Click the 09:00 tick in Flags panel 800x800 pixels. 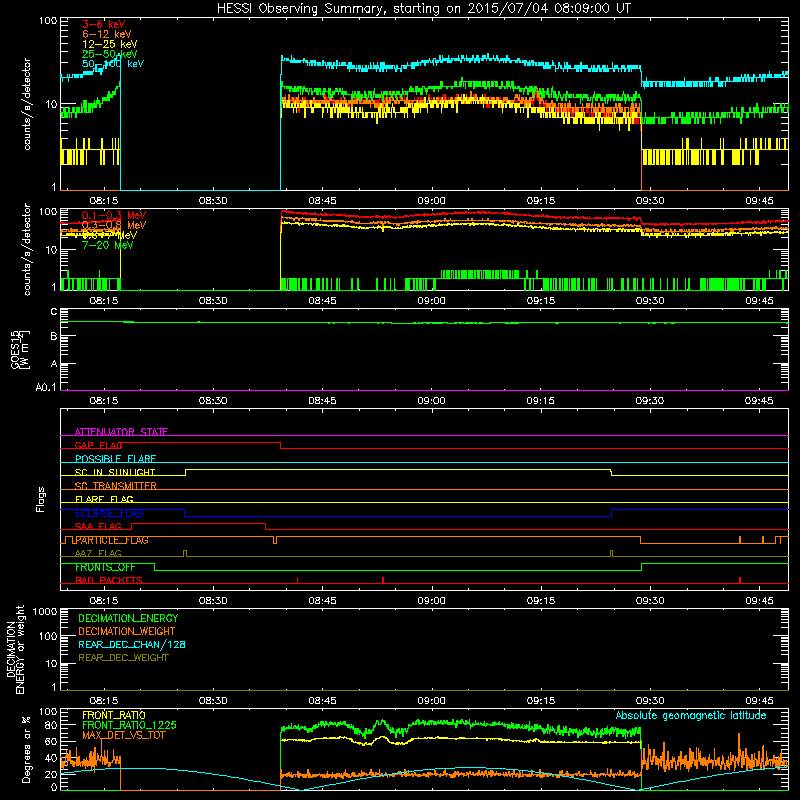click(x=432, y=601)
